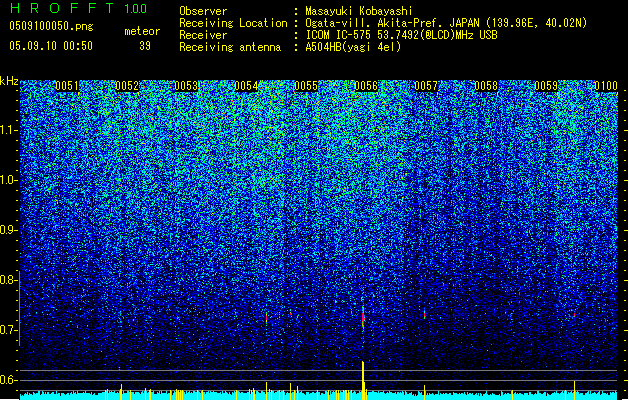Click the 0056 time marker
This screenshot has height=400, width=629.
[x=366, y=86]
